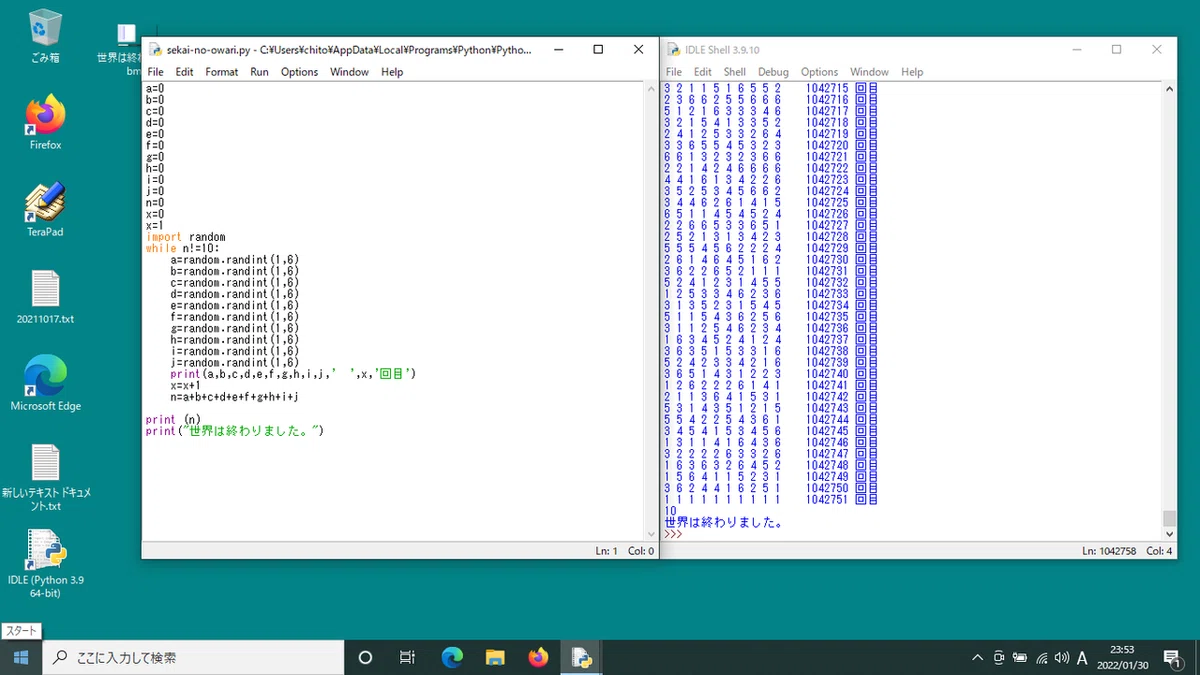Viewport: 1200px width, 675px height.
Task: Open the Microsoft Edge desktop shortcut
Action: (46, 384)
